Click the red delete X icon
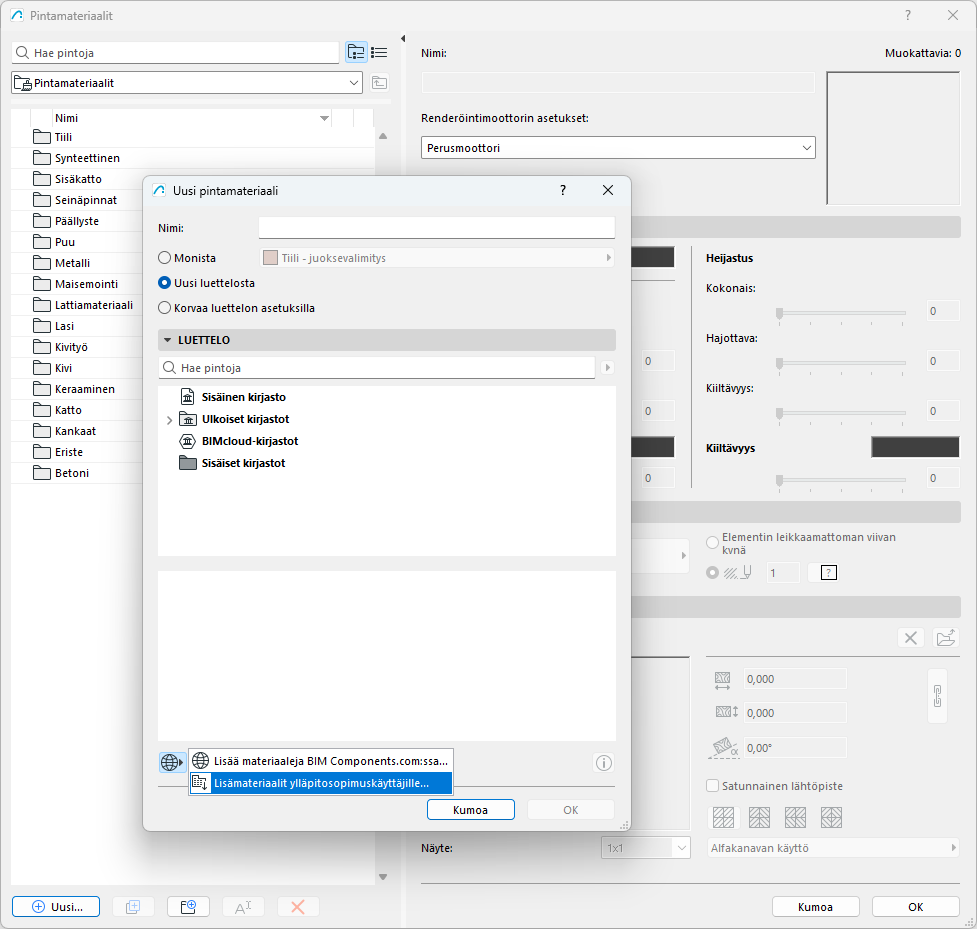Screen dimensions: 977x929 (297, 907)
